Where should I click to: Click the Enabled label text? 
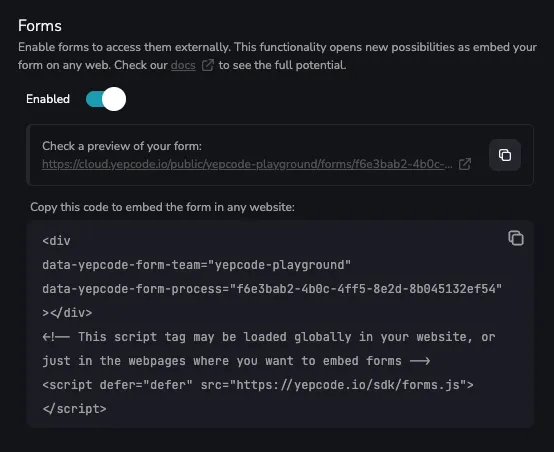48,99
